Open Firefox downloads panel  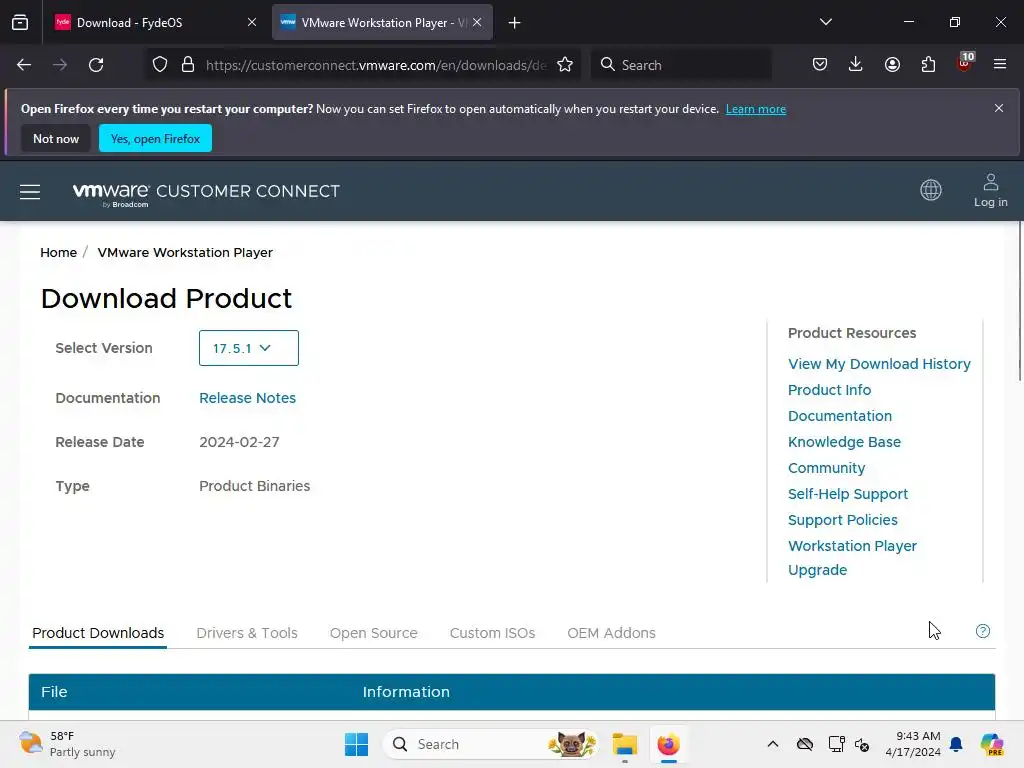tap(856, 65)
